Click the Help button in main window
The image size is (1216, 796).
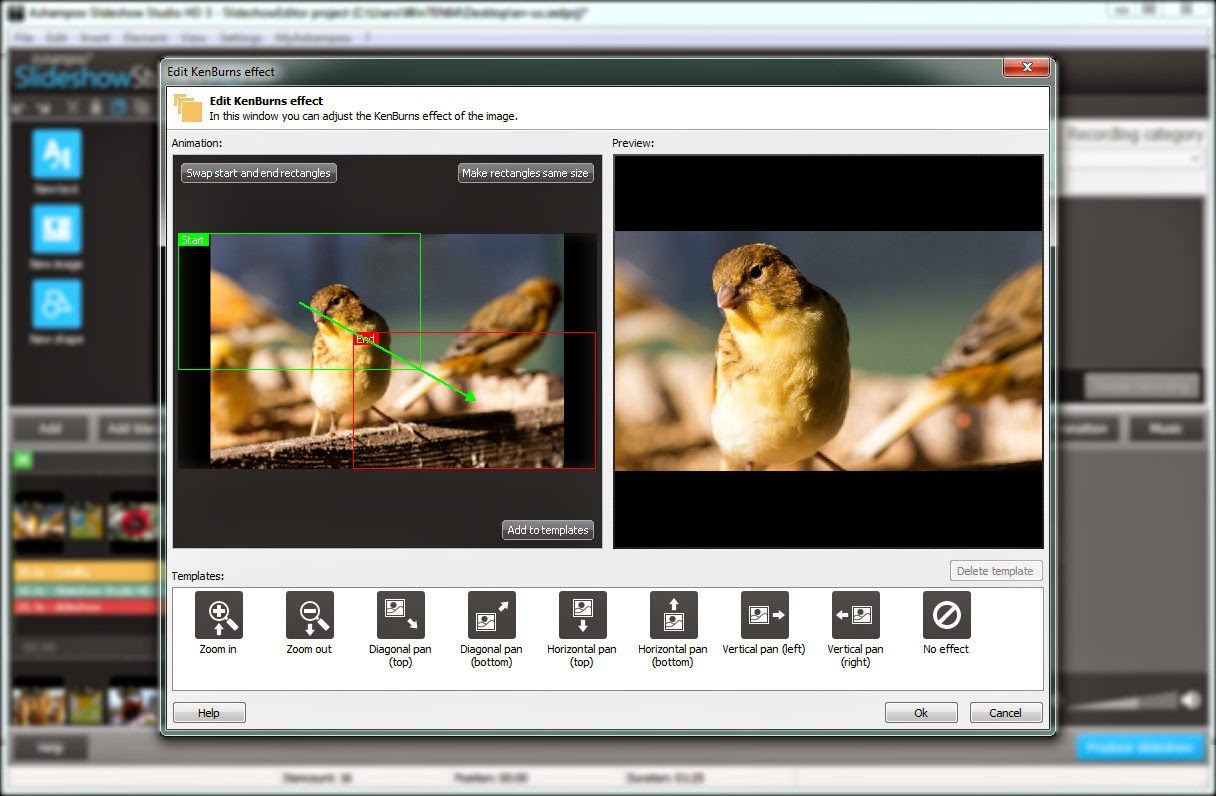(x=50, y=748)
